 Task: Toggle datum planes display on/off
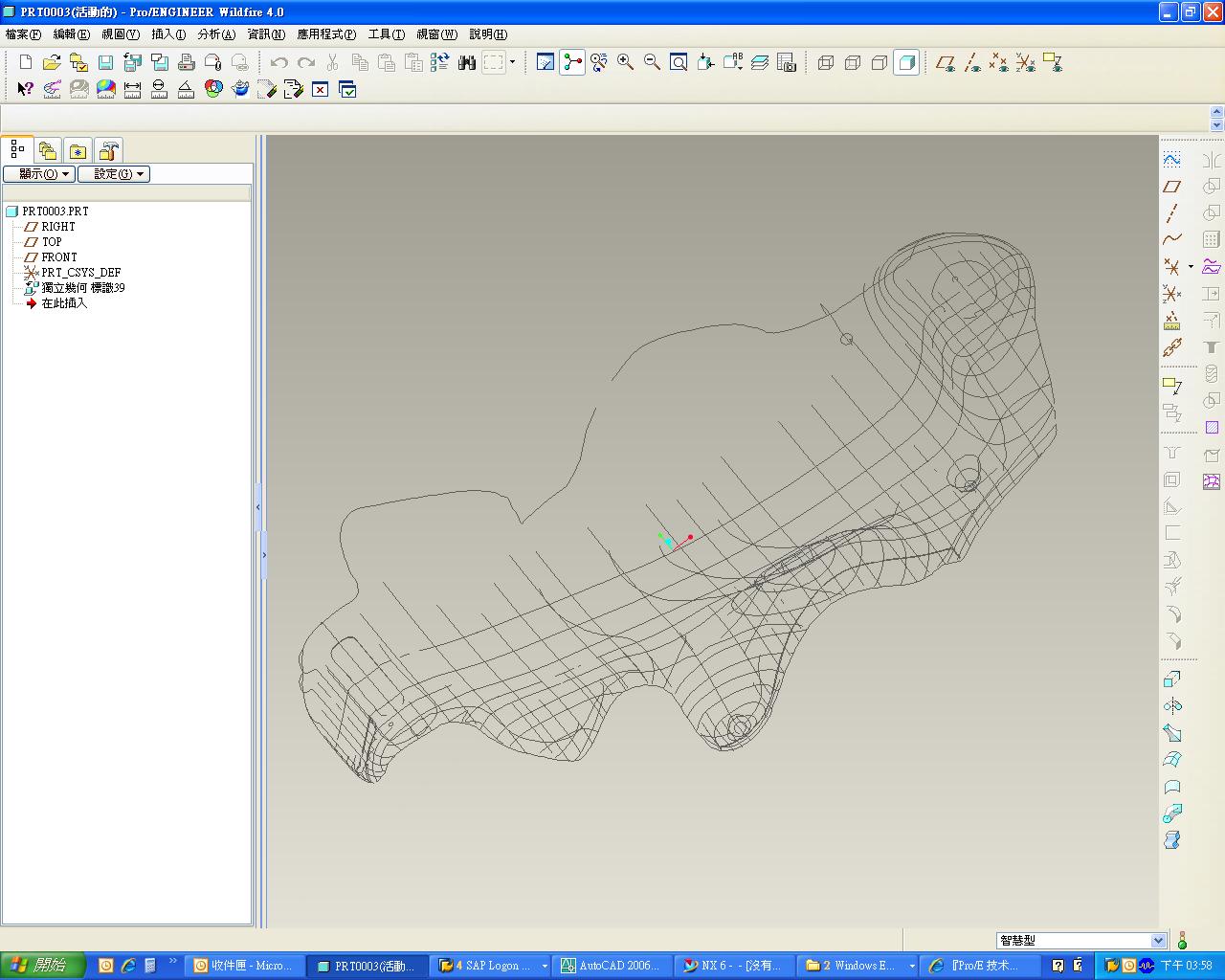point(946,63)
